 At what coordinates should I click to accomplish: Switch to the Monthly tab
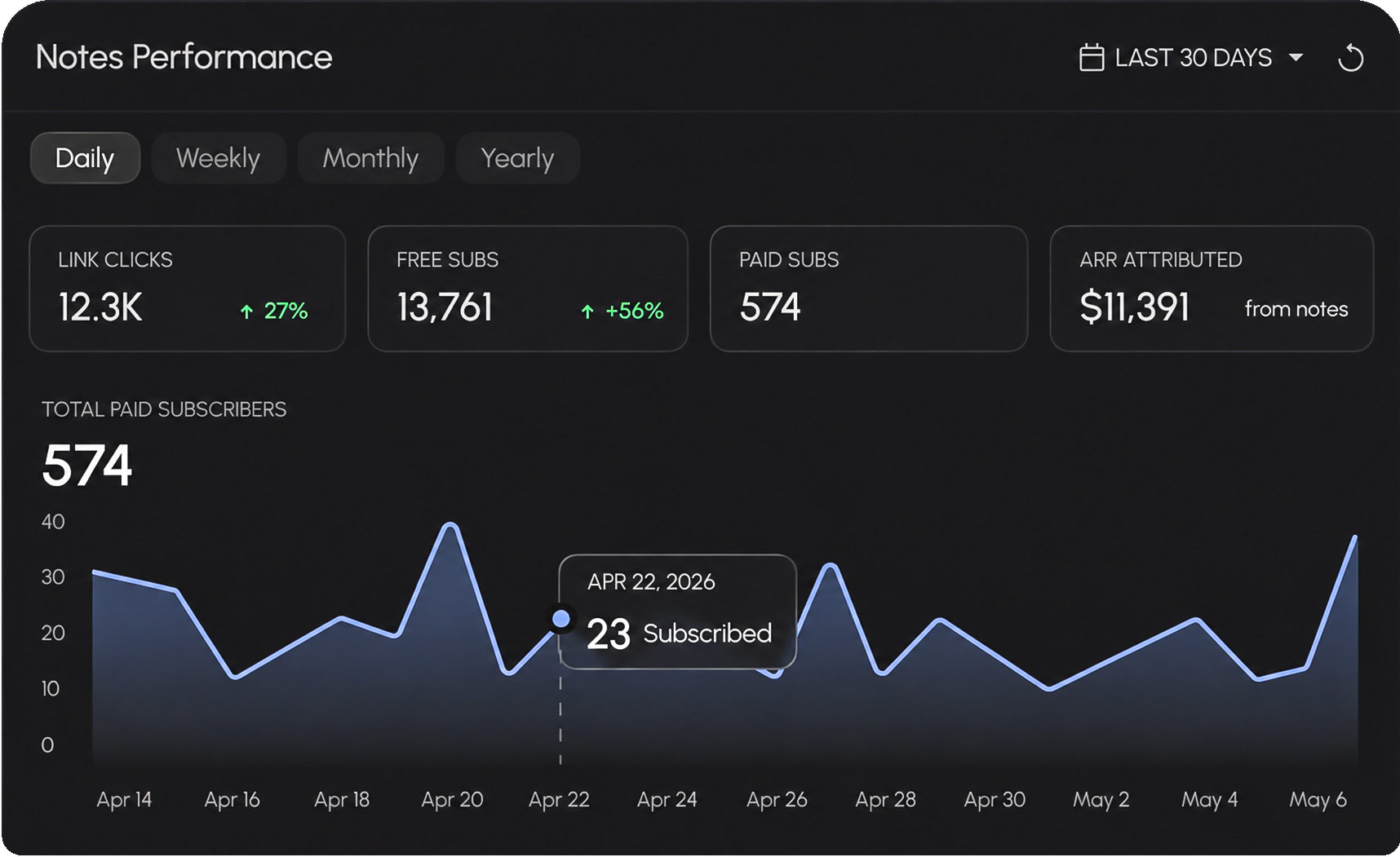click(370, 158)
